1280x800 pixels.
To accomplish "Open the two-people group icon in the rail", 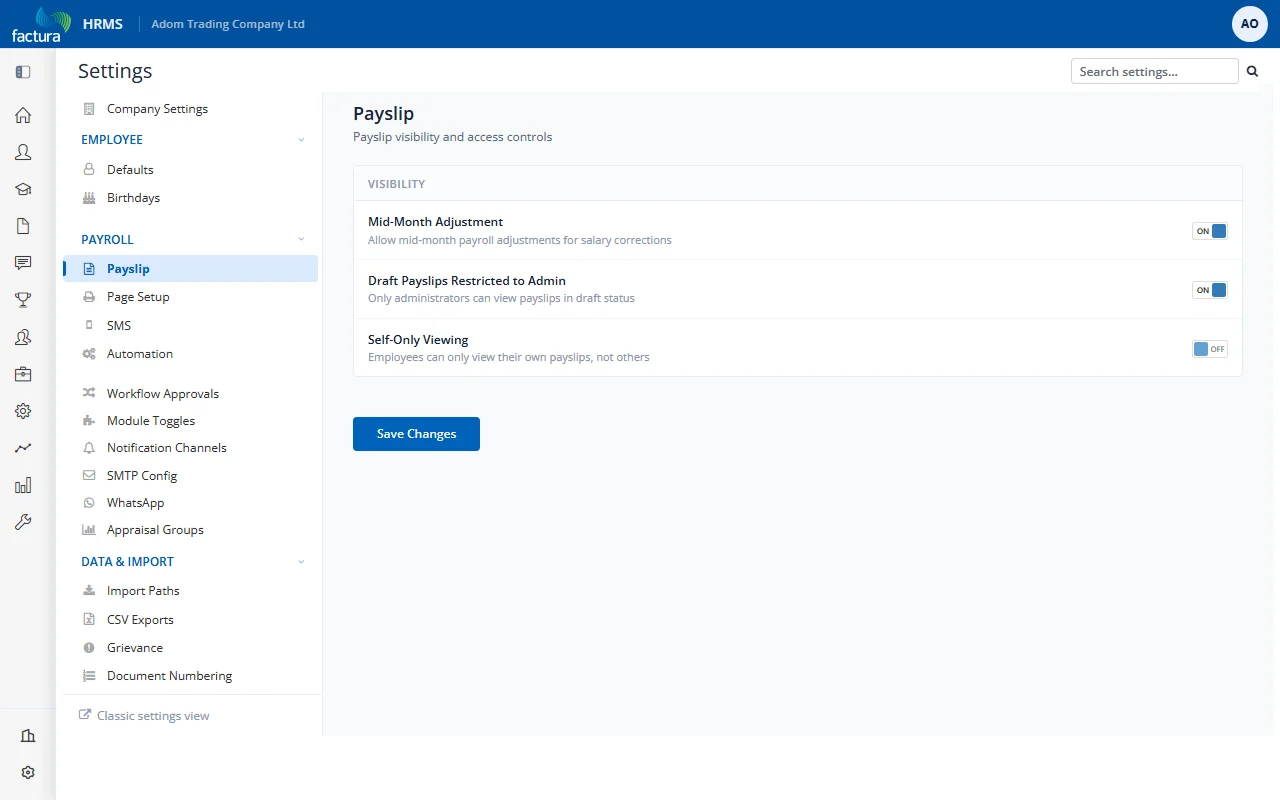I will tap(23, 337).
